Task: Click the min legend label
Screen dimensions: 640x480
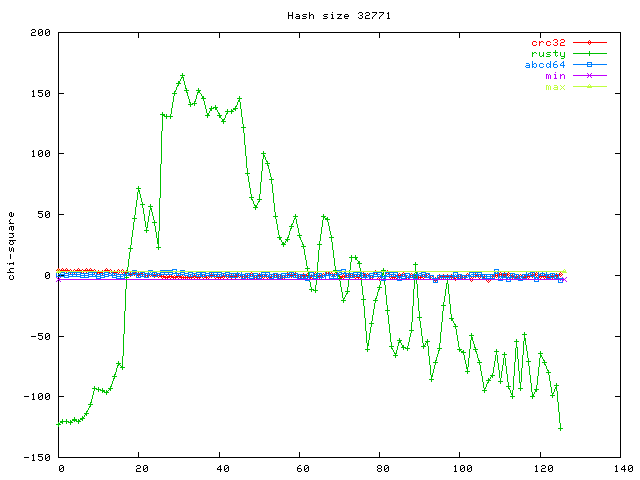Action: [555, 76]
